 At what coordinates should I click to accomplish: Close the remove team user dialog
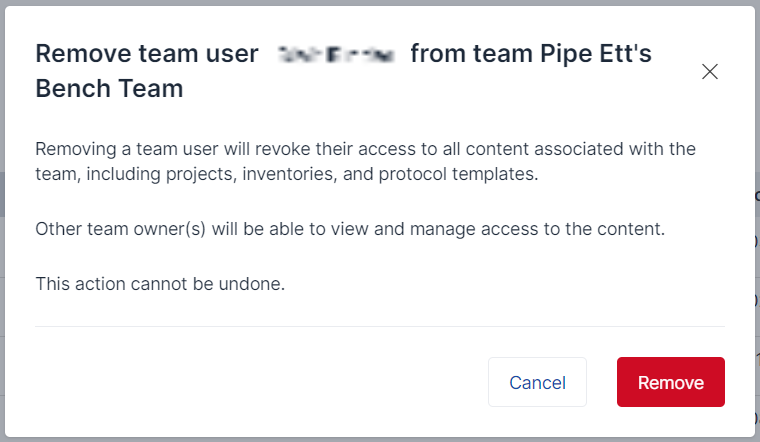710,71
